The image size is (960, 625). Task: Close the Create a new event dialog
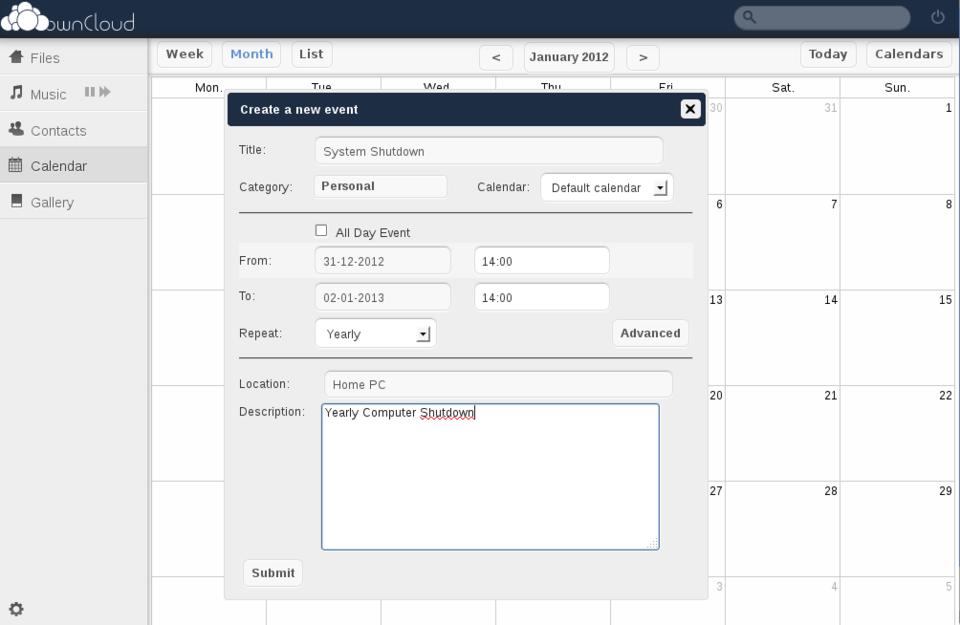[690, 109]
